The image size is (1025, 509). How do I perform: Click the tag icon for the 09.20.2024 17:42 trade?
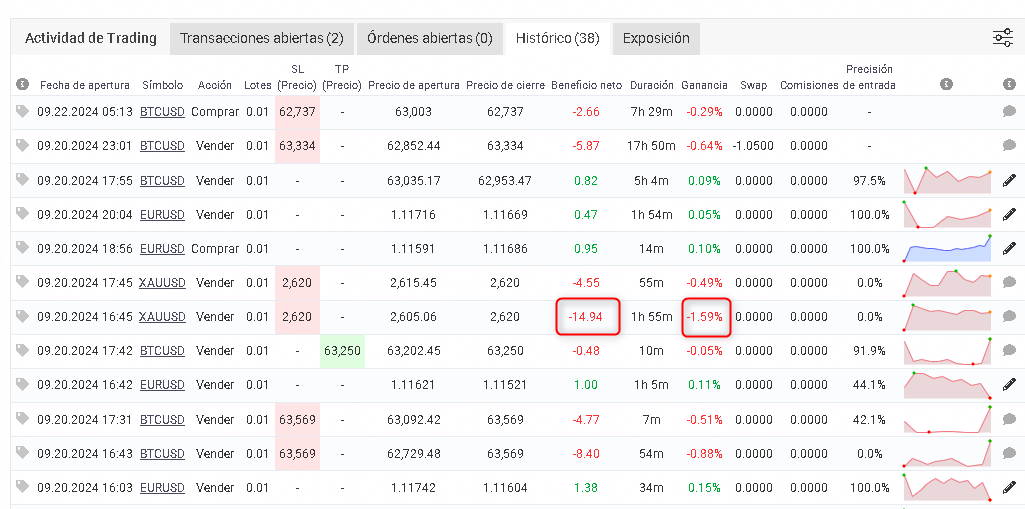(23, 350)
